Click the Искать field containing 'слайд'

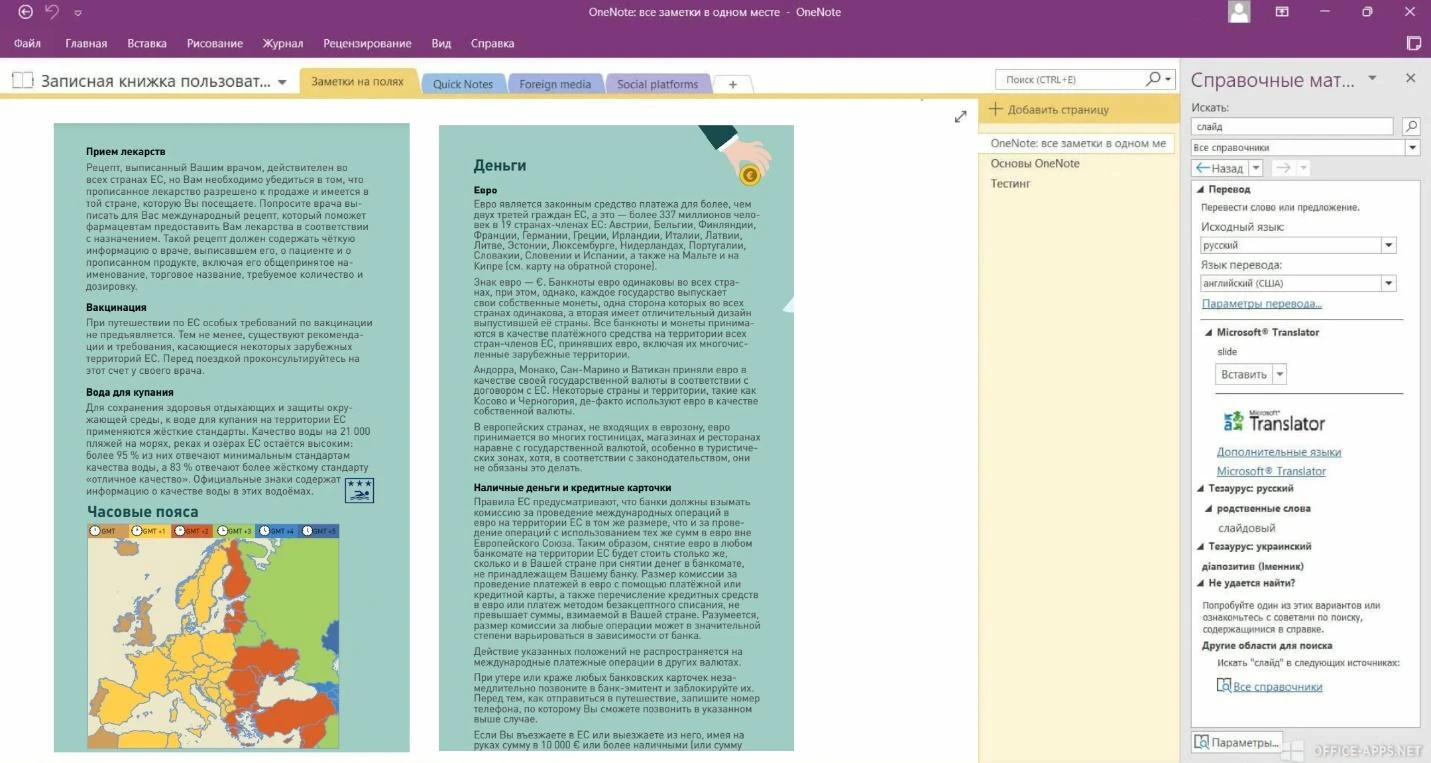[1292, 127]
